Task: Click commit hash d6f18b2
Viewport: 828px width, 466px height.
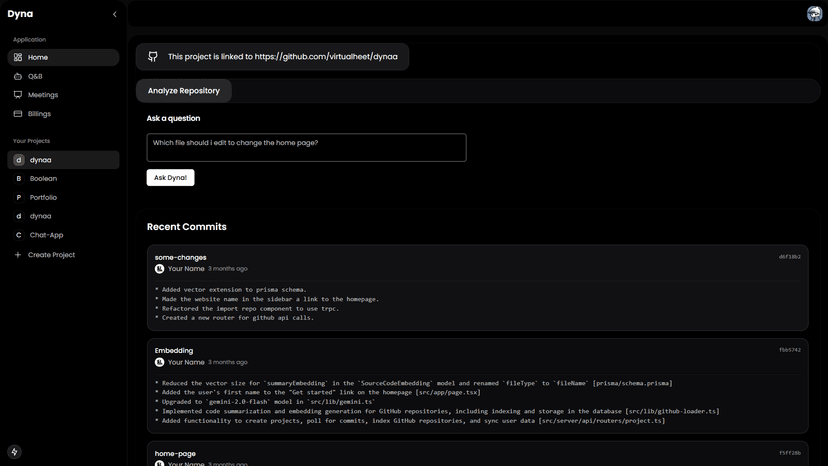Action: tap(789, 257)
